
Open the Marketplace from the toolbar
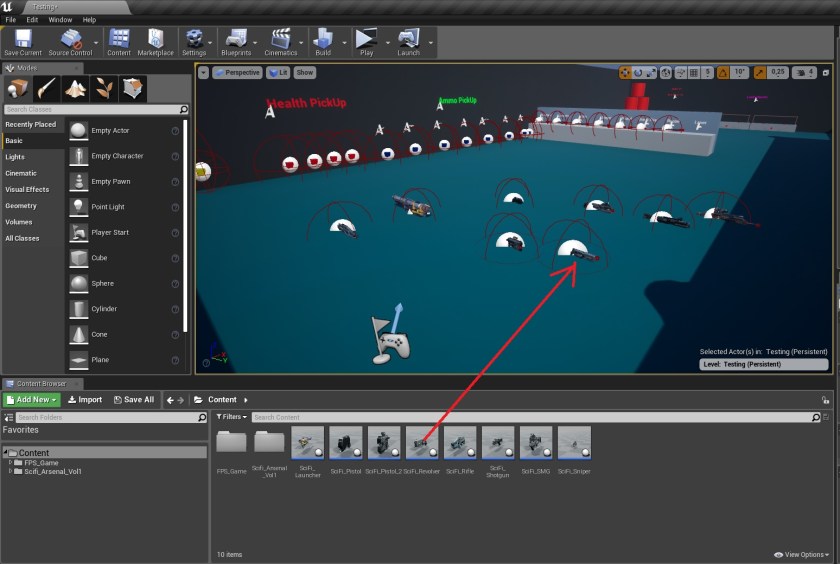point(155,41)
